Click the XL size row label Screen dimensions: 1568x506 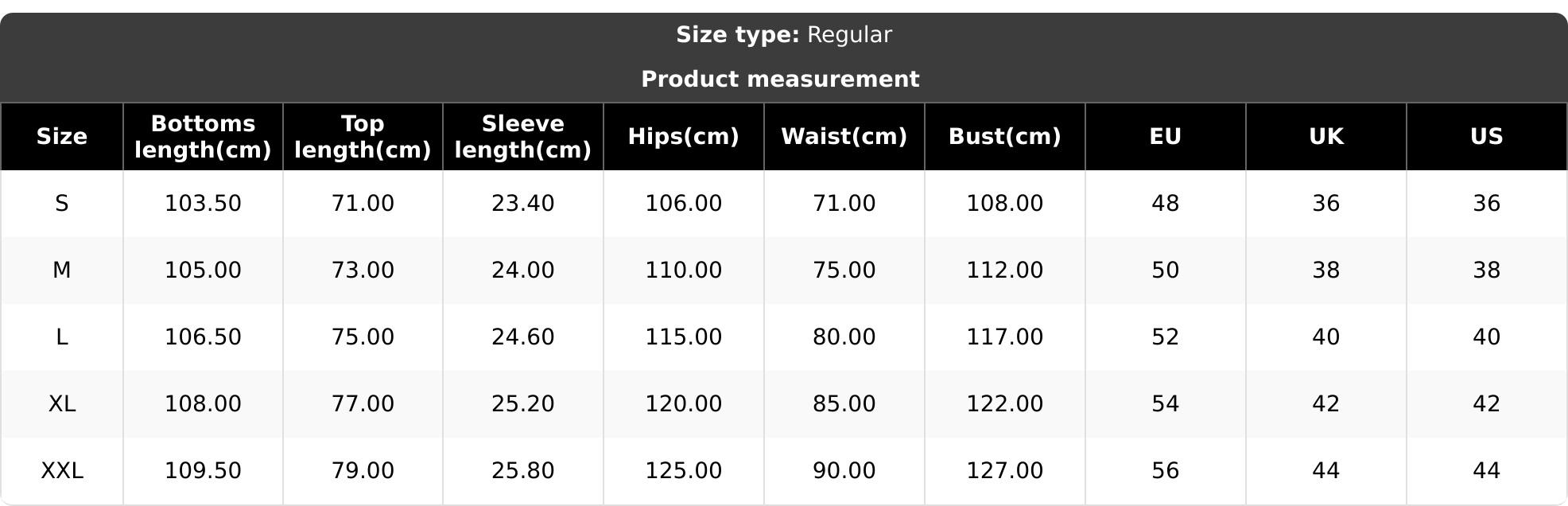(x=62, y=404)
